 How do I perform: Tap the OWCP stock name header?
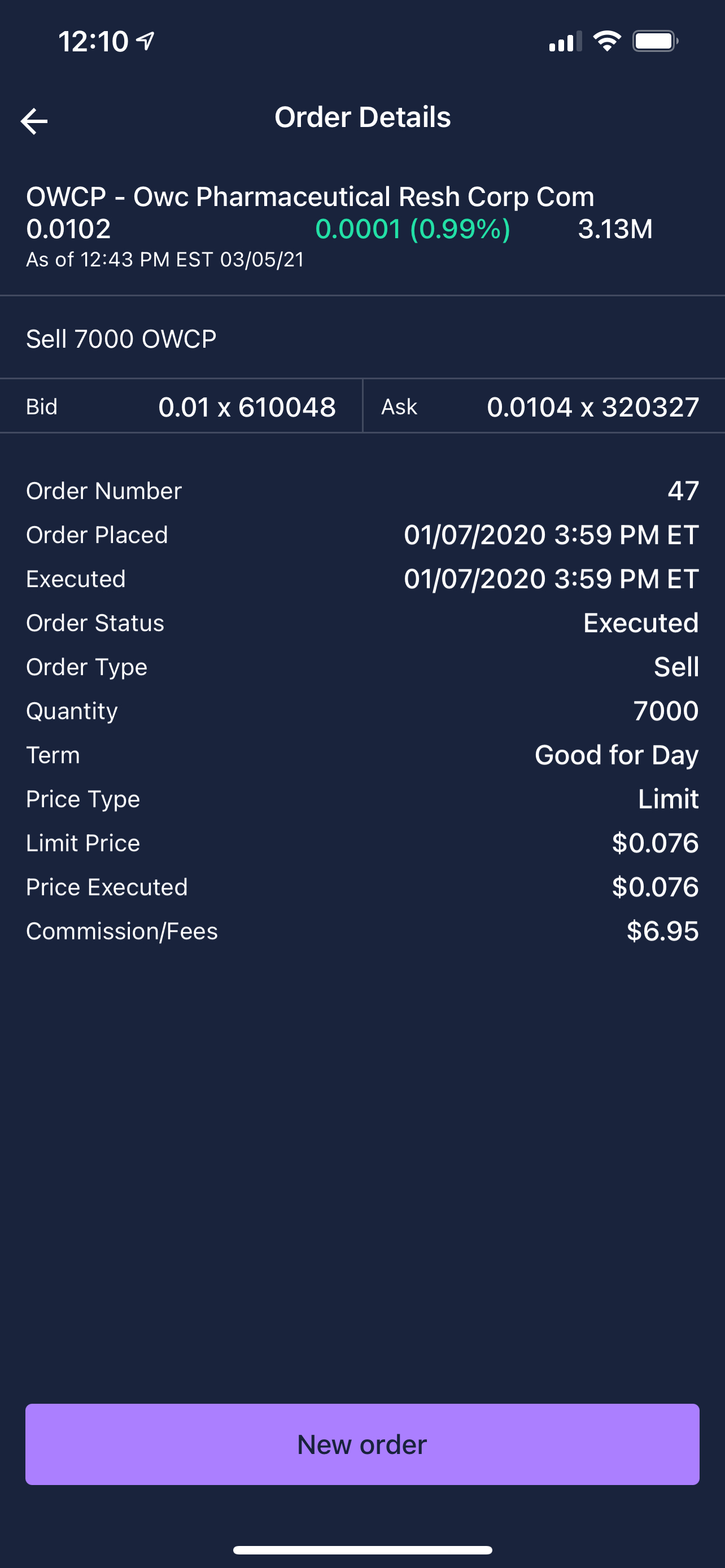click(x=310, y=197)
